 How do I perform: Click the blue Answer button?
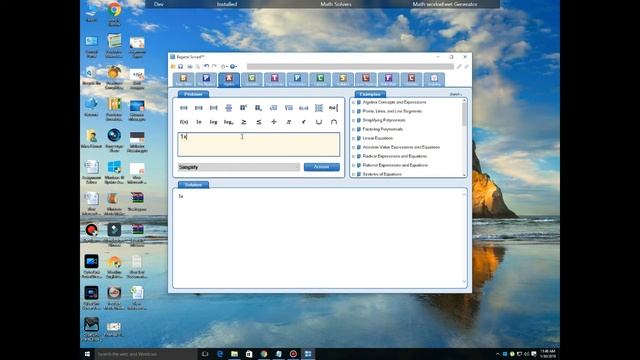click(x=322, y=167)
